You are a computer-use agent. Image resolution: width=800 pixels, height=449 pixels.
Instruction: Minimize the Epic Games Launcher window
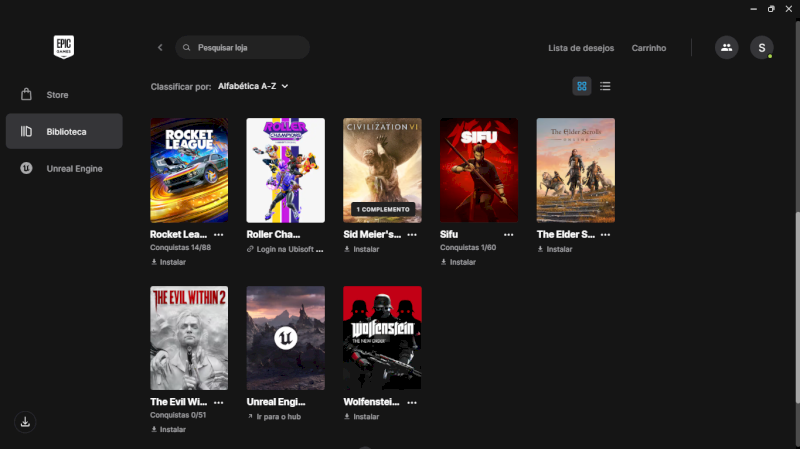(754, 9)
